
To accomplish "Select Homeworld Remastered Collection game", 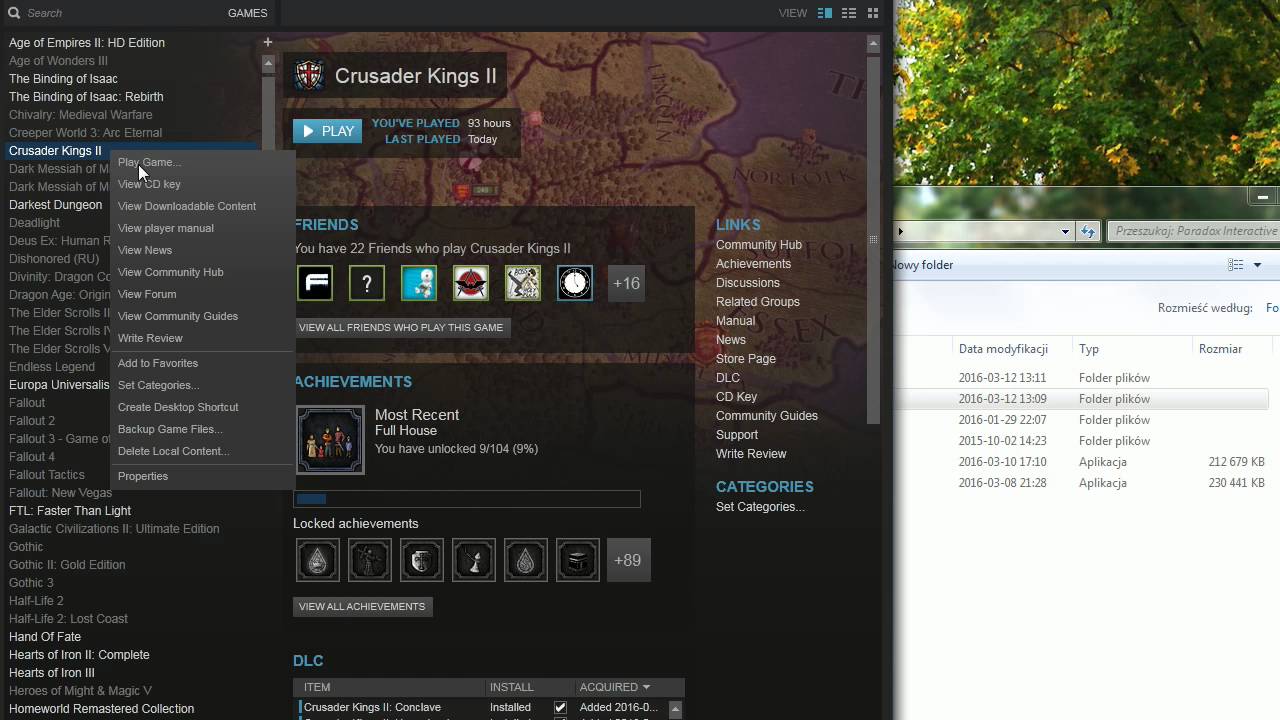I will click(101, 709).
